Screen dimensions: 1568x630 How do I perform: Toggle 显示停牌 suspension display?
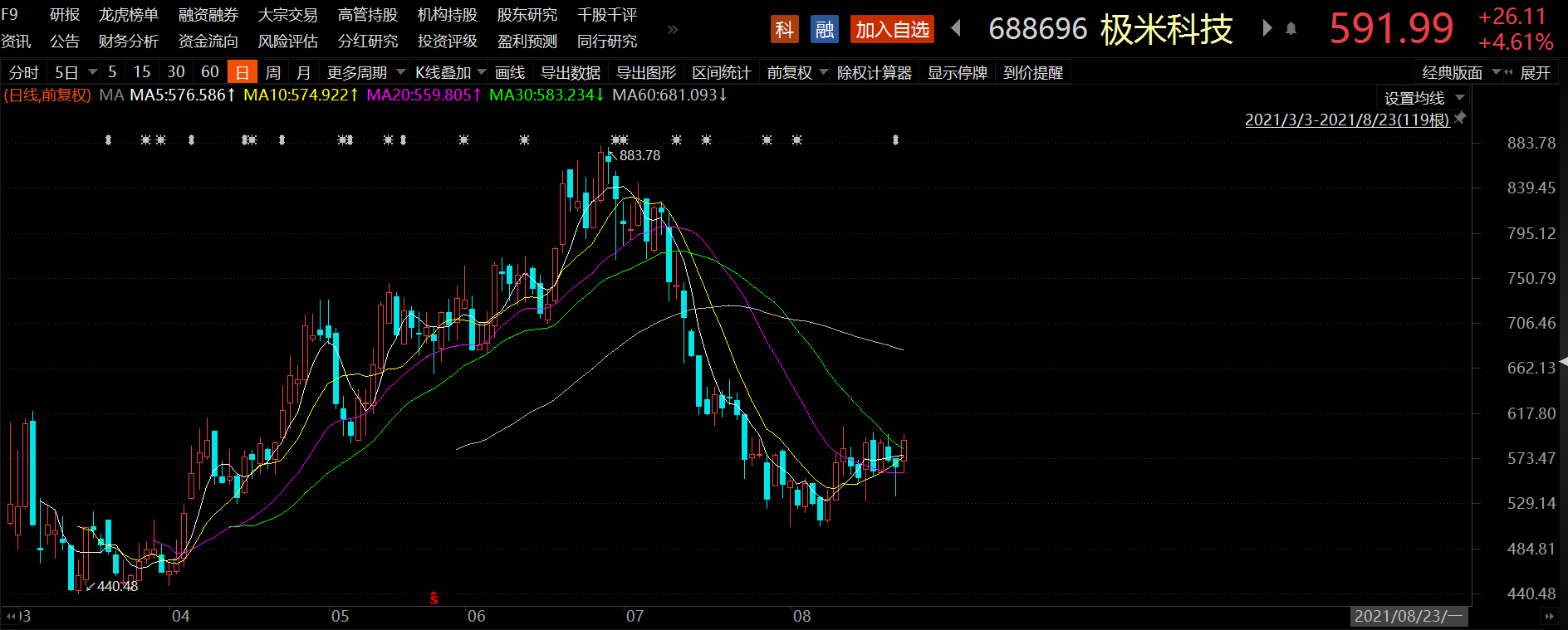(957, 73)
